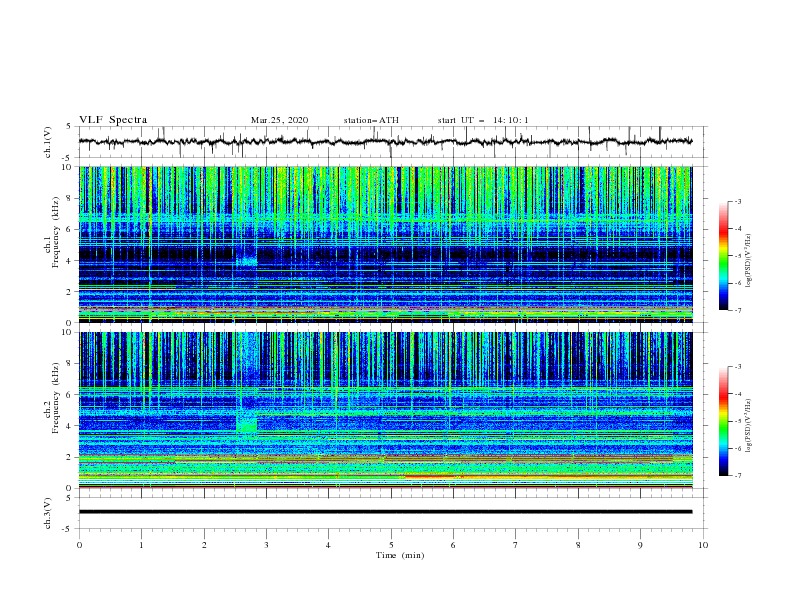Image resolution: width=792 pixels, height=612 pixels.
Task: Click the ch.3 flat black trace
Action: pyautogui.click(x=385, y=512)
